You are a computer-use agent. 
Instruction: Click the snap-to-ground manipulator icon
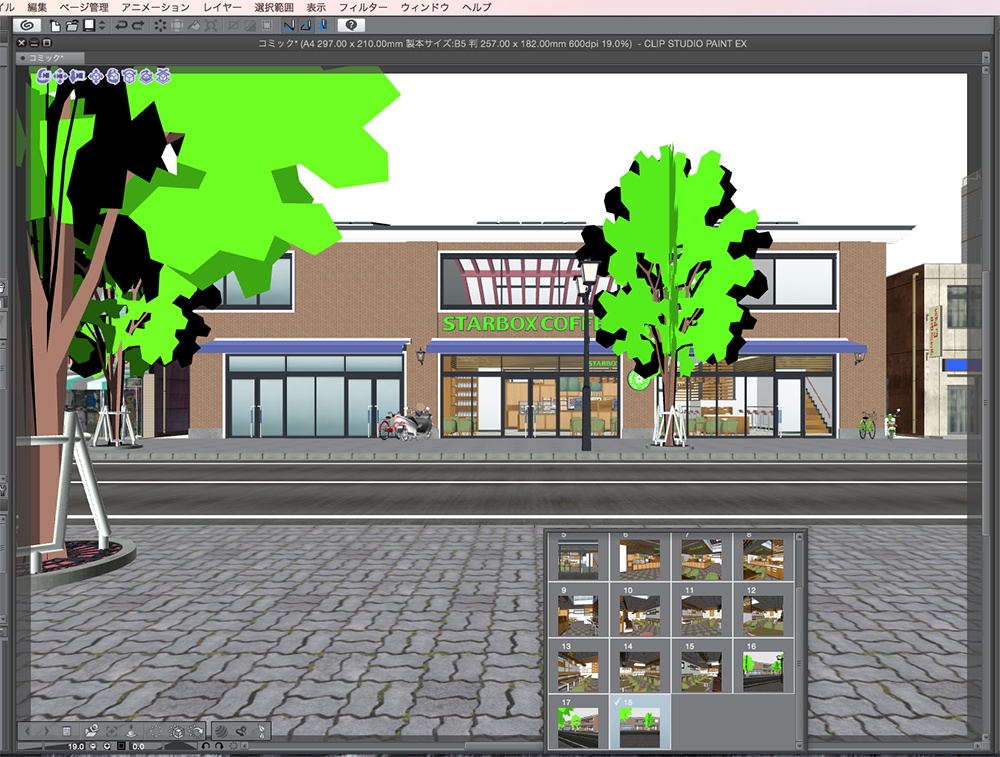tap(163, 76)
